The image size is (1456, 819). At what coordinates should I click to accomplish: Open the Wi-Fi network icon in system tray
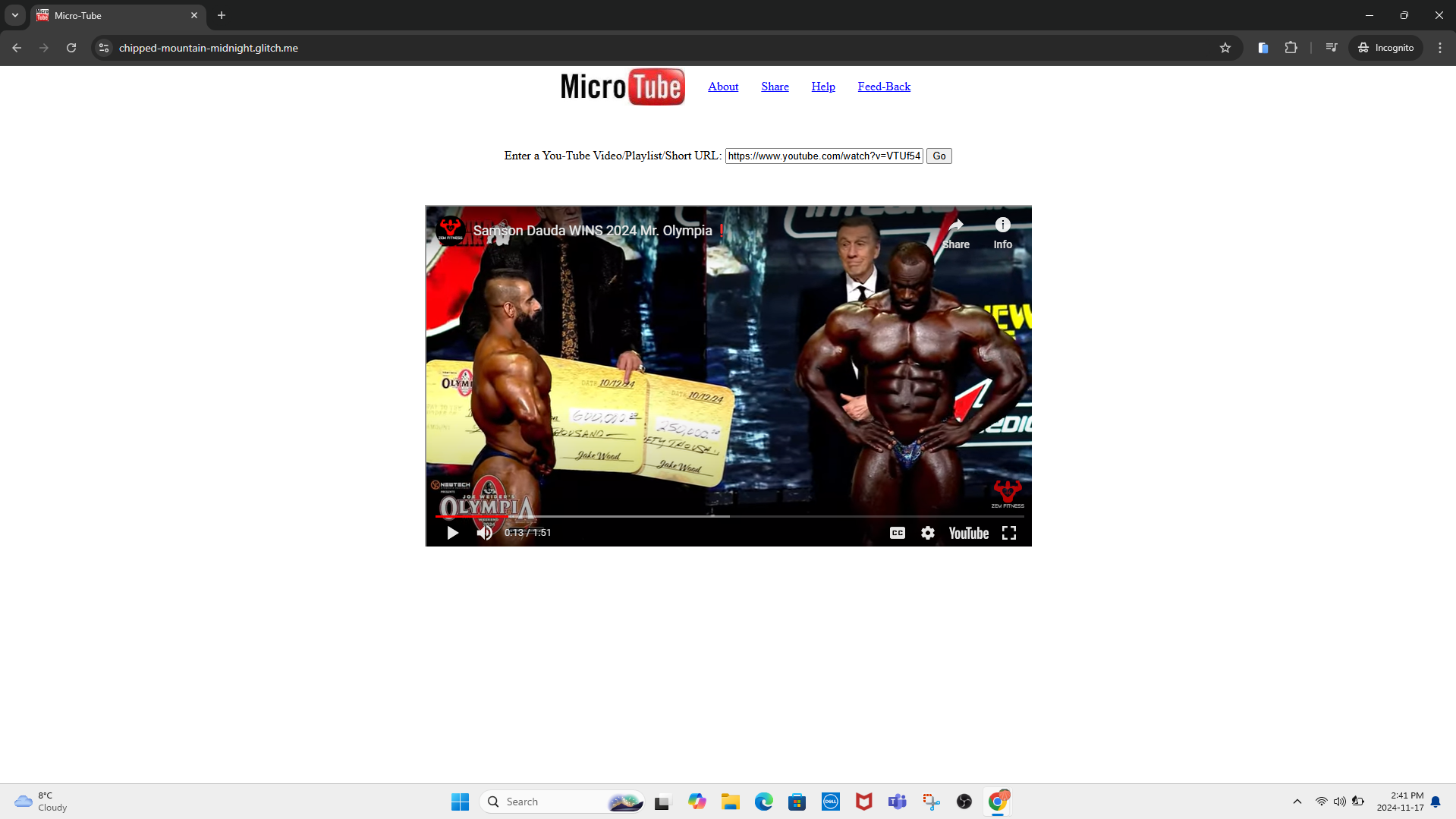pos(1321,802)
